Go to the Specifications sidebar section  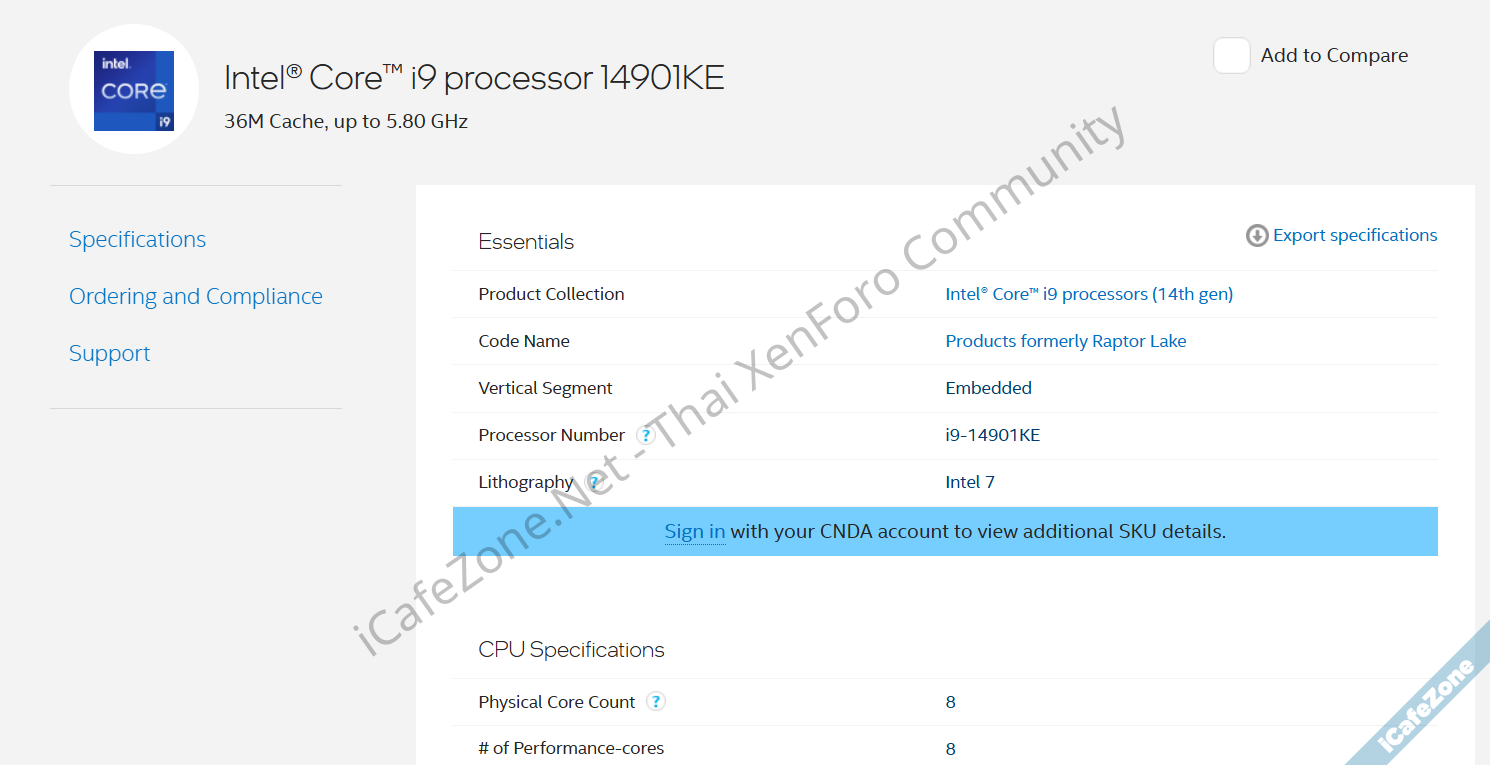137,239
